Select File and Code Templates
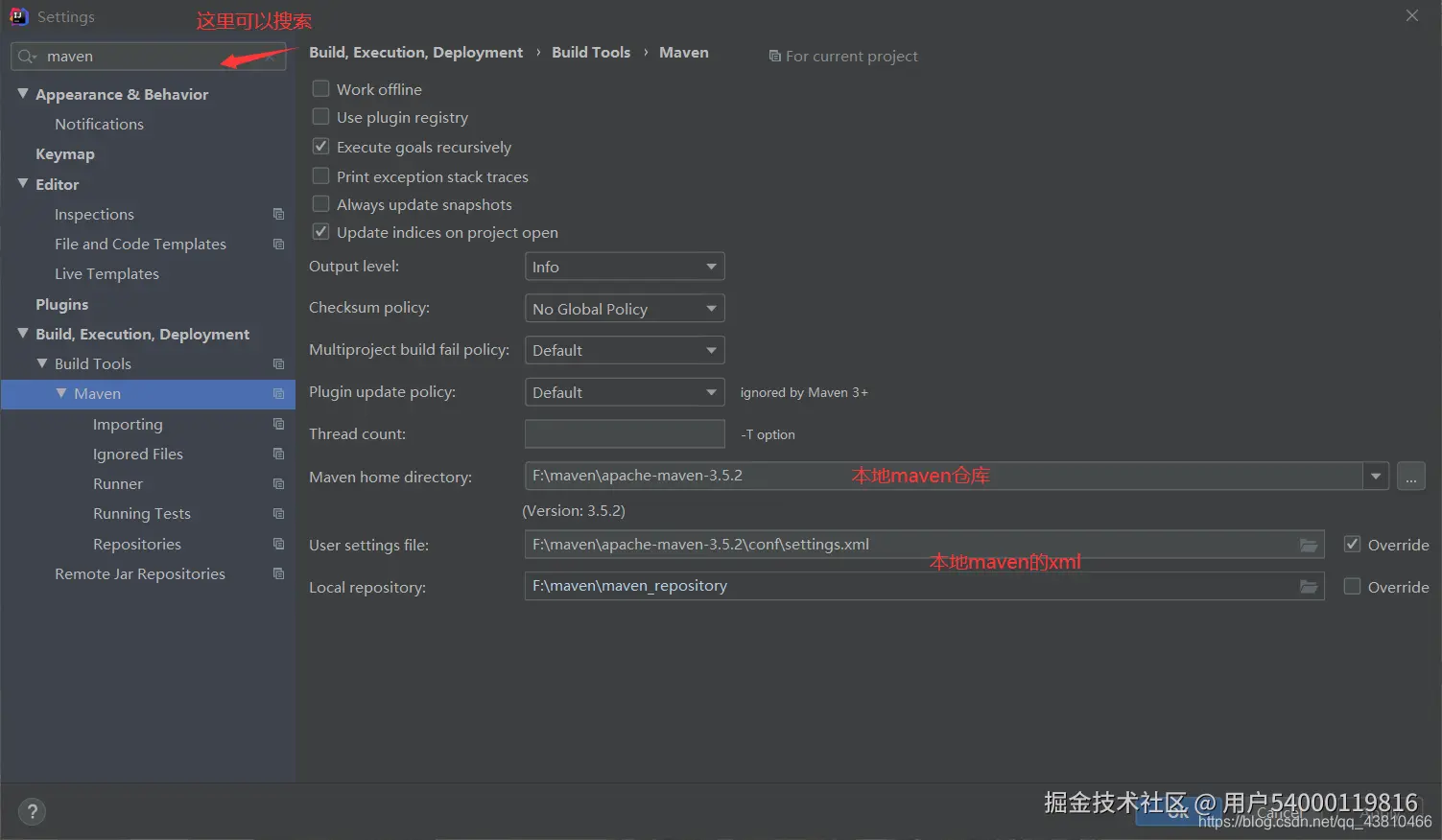The height and width of the screenshot is (840, 1442). [140, 244]
